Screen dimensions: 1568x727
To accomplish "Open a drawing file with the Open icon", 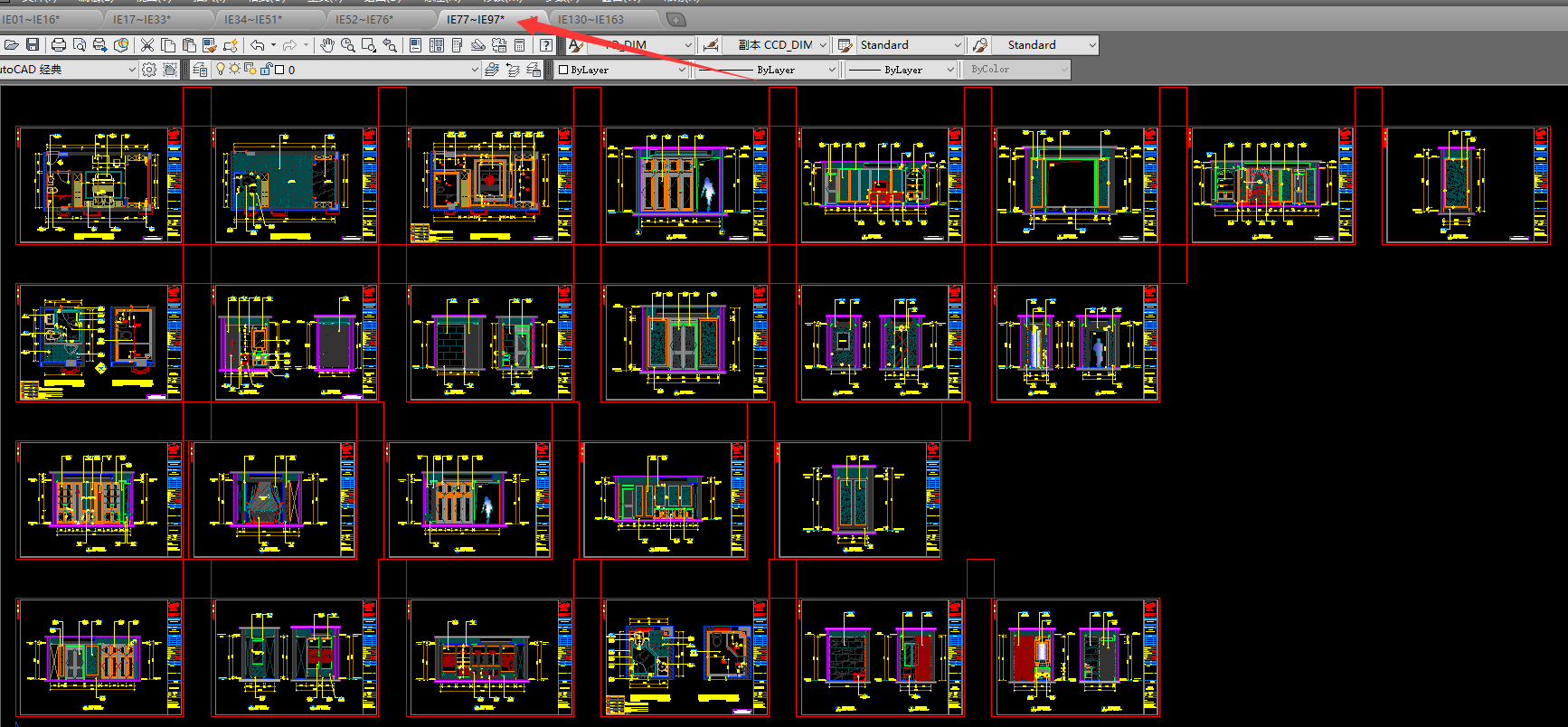I will pyautogui.click(x=12, y=45).
